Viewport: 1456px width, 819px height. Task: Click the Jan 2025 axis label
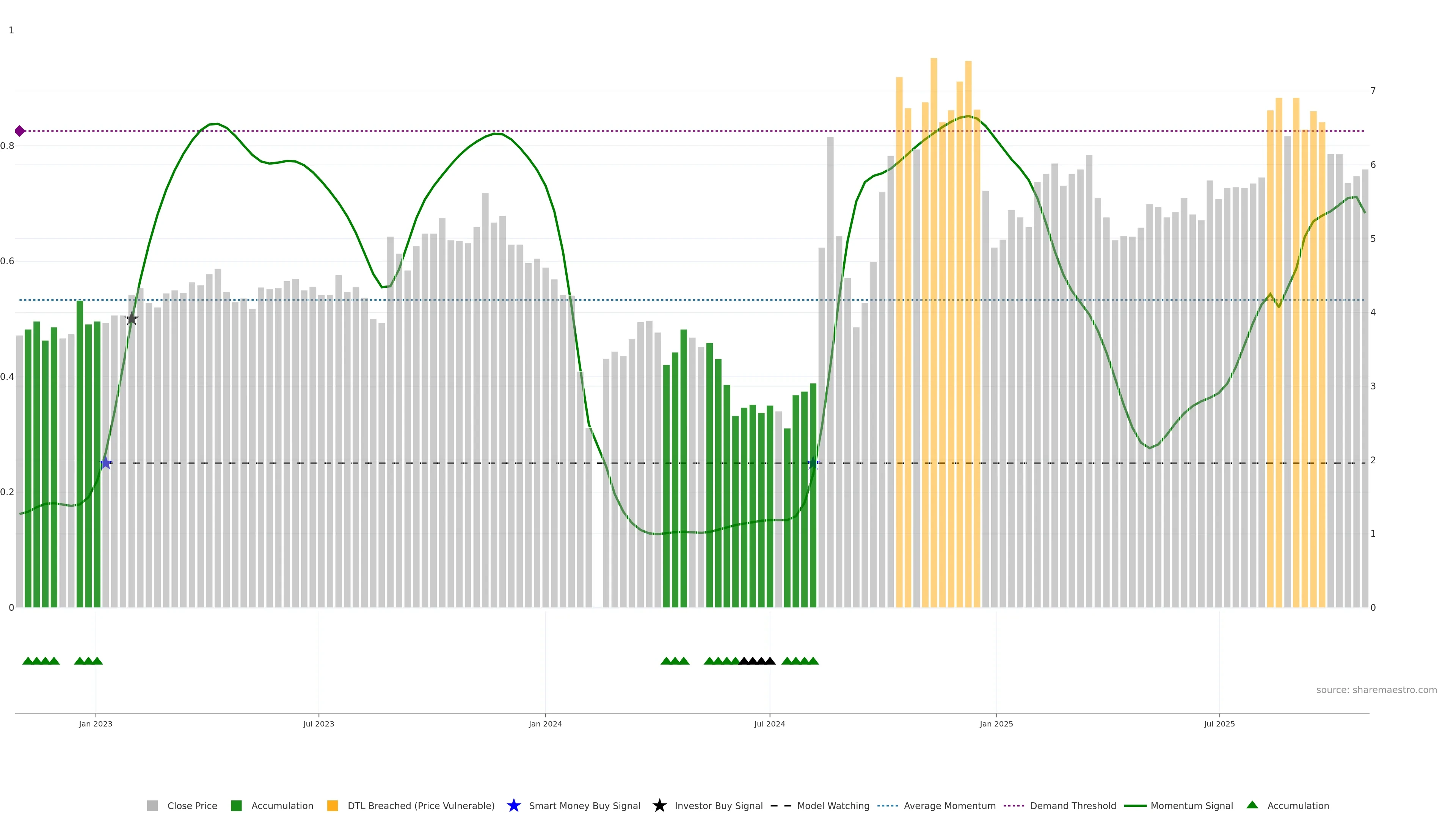[996, 723]
